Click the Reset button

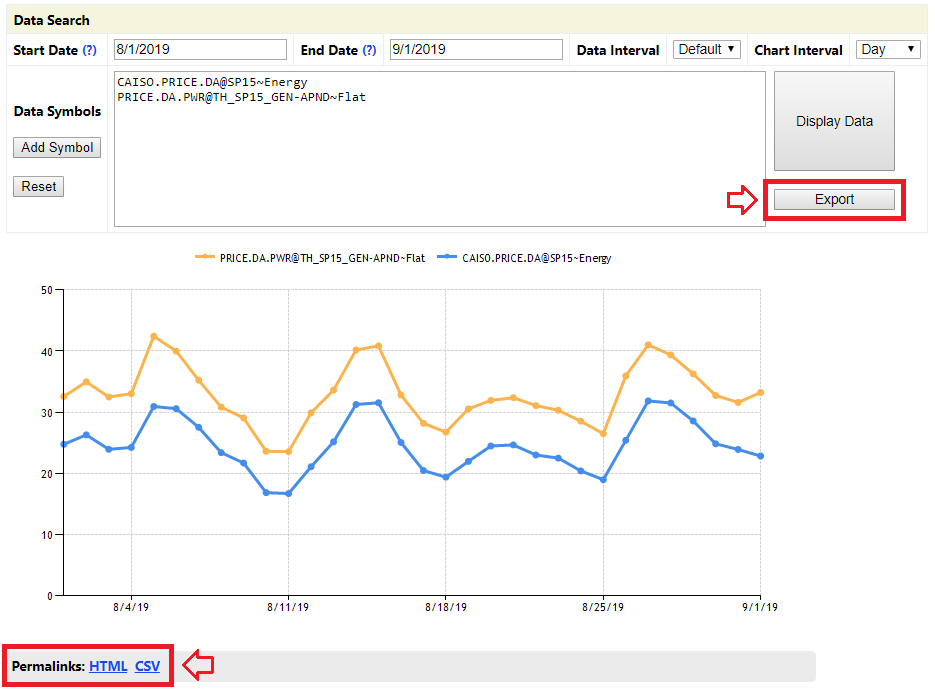(x=38, y=187)
